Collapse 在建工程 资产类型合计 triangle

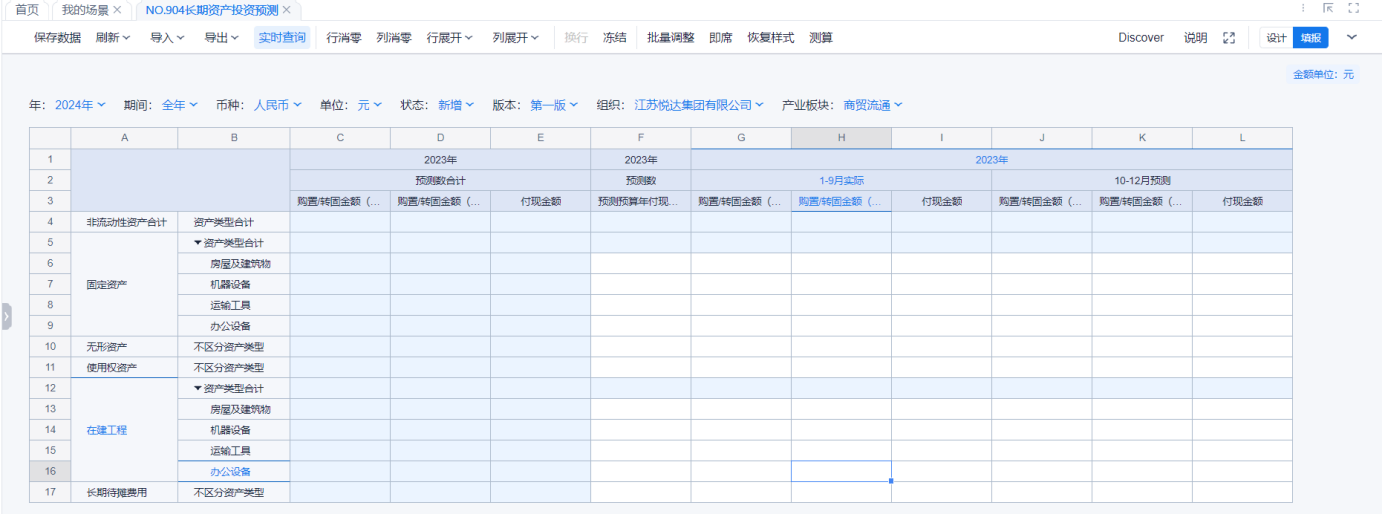pyautogui.click(x=198, y=388)
